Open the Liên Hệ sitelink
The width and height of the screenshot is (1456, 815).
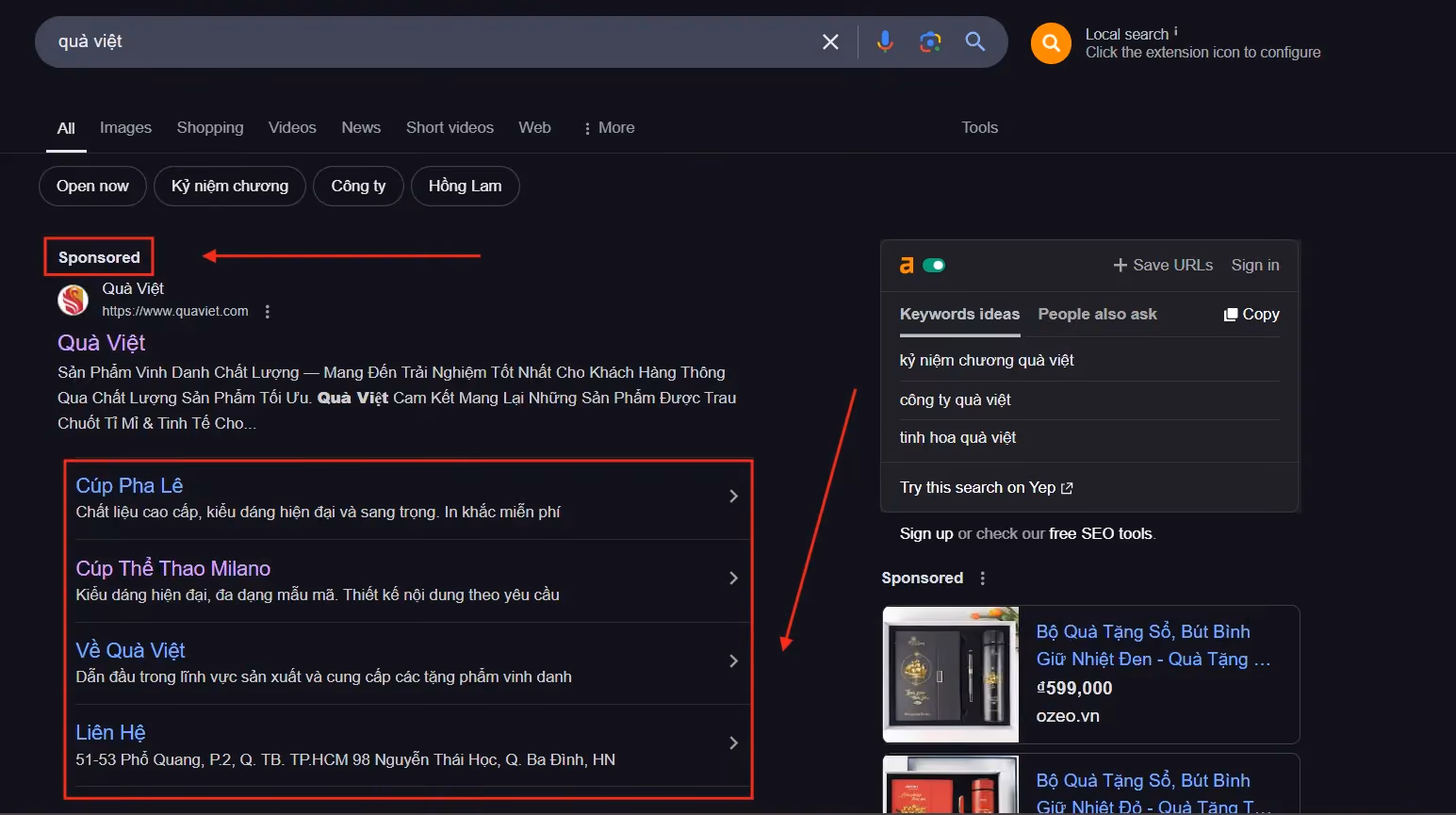[x=110, y=733]
